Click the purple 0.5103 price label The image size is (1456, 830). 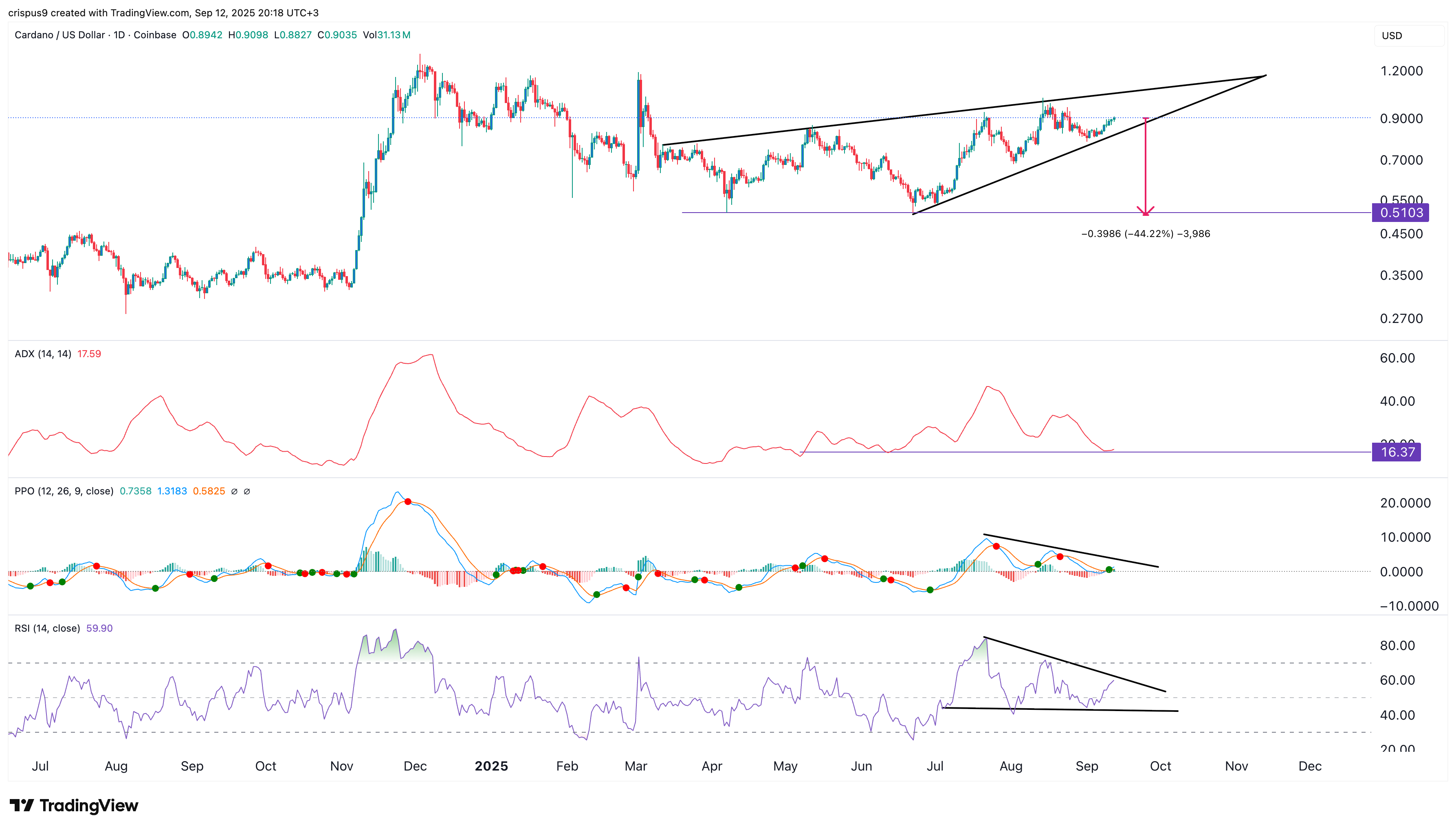click(x=1401, y=213)
